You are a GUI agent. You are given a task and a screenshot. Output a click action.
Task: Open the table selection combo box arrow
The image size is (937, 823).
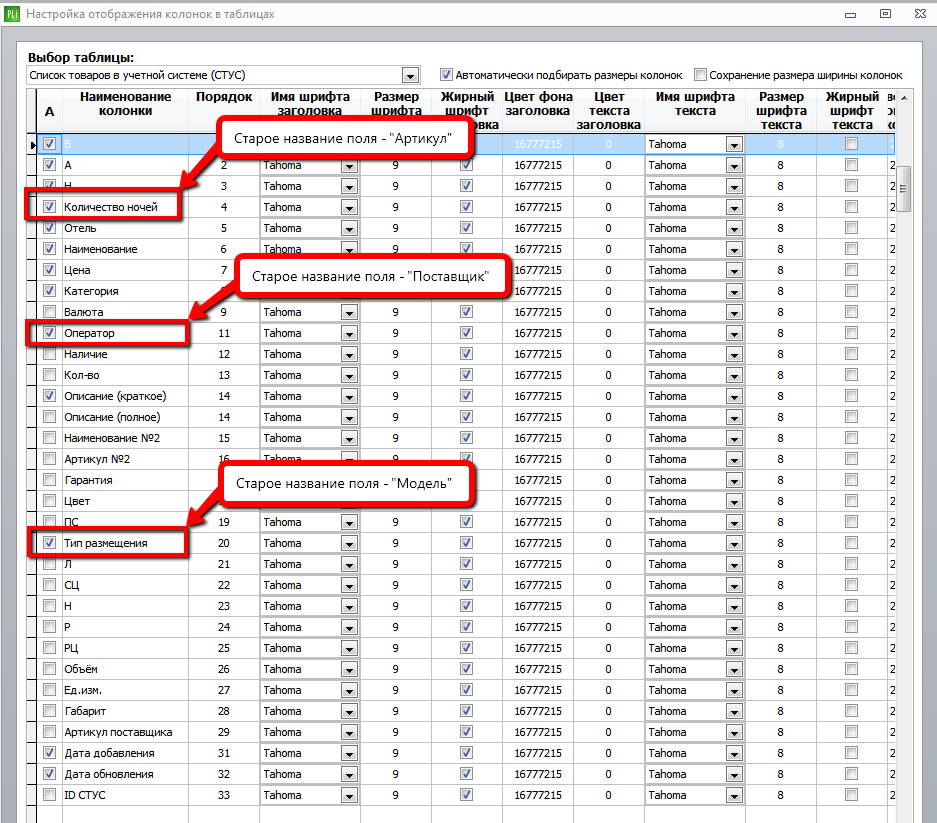tap(410, 75)
